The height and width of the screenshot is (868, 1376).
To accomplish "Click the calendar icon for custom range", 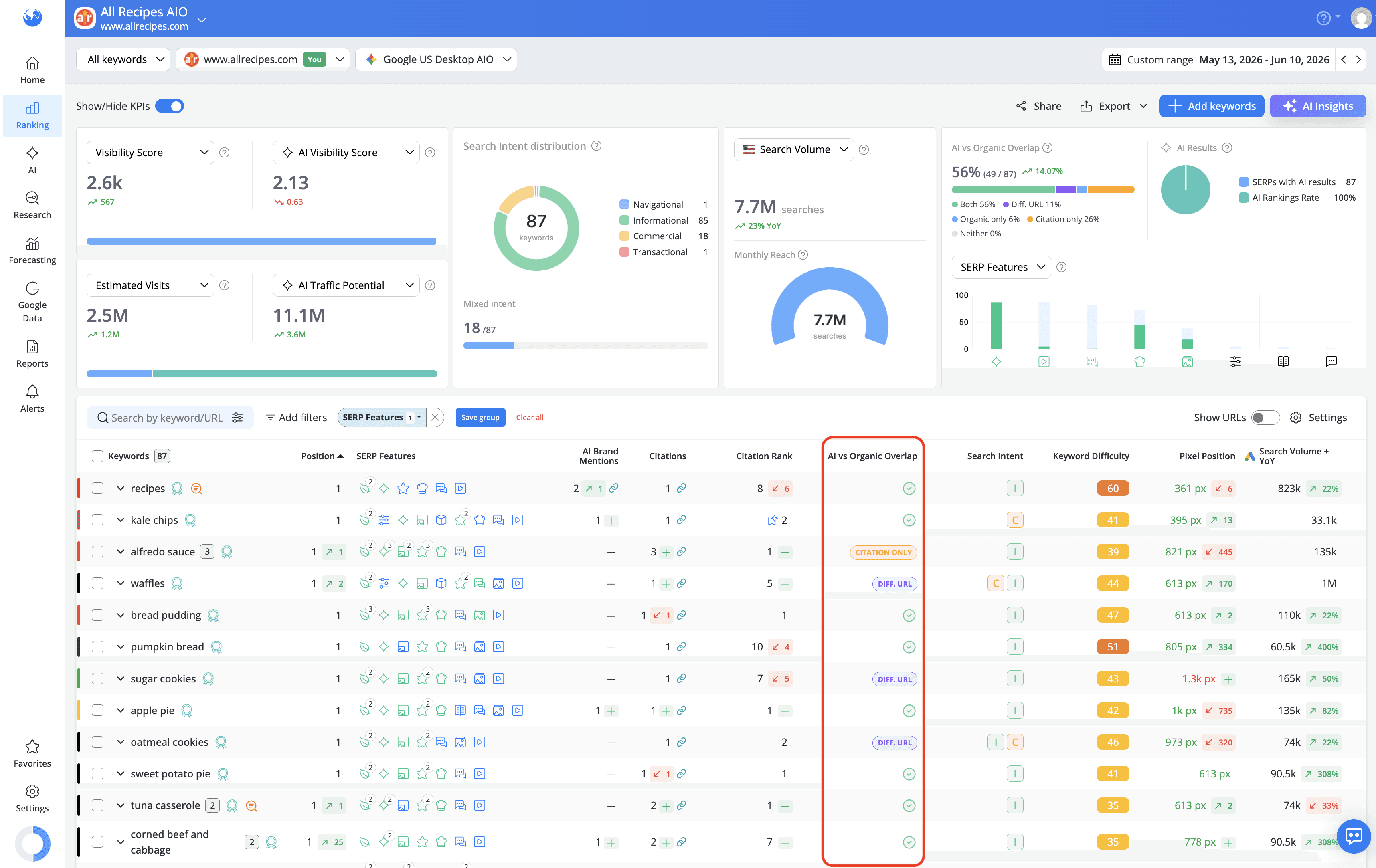I will click(1115, 59).
